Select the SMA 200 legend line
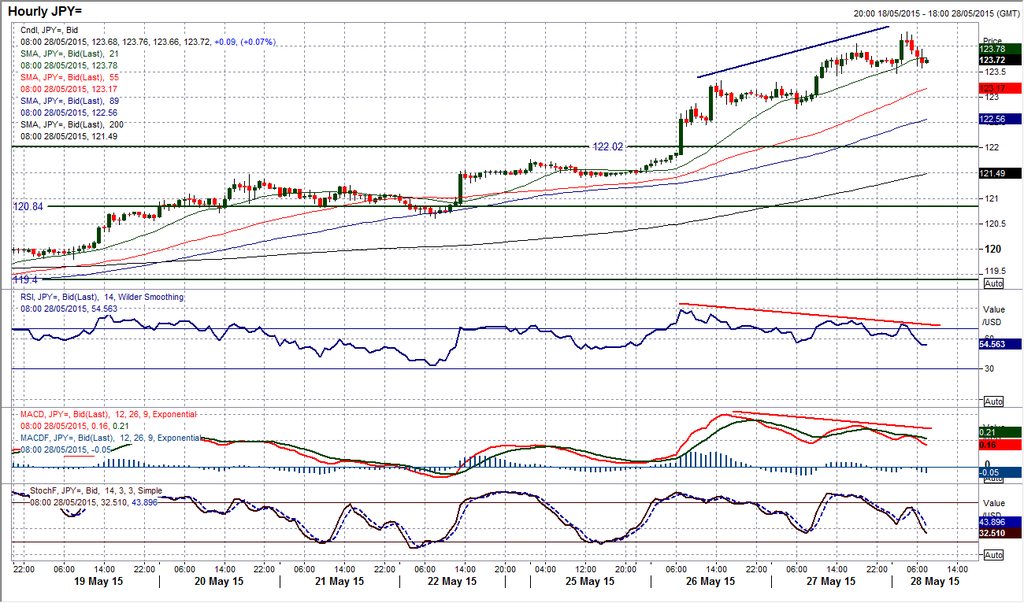Screen dimensions: 1024x603 pos(72,124)
